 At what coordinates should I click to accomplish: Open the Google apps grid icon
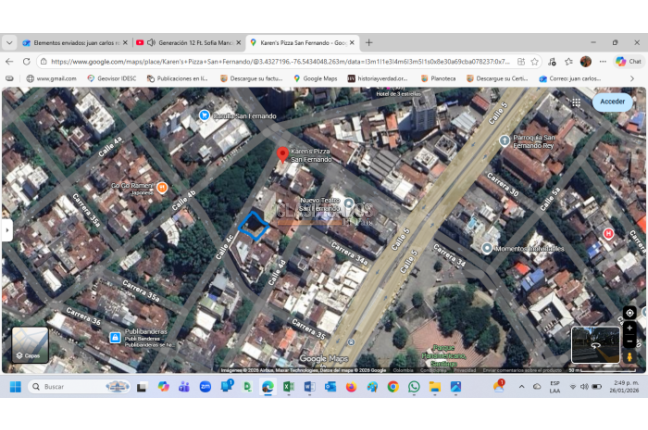pyautogui.click(x=576, y=102)
